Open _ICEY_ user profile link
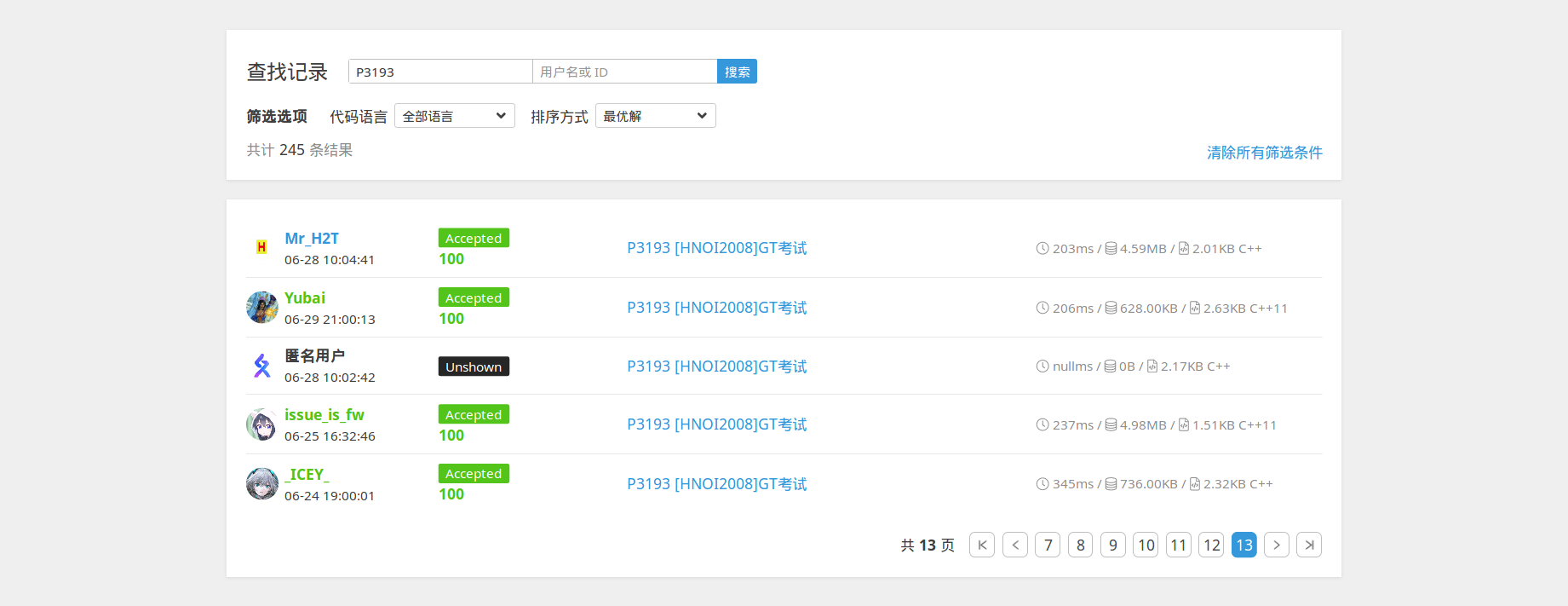Screen dimensions: 1568x606 [307, 475]
